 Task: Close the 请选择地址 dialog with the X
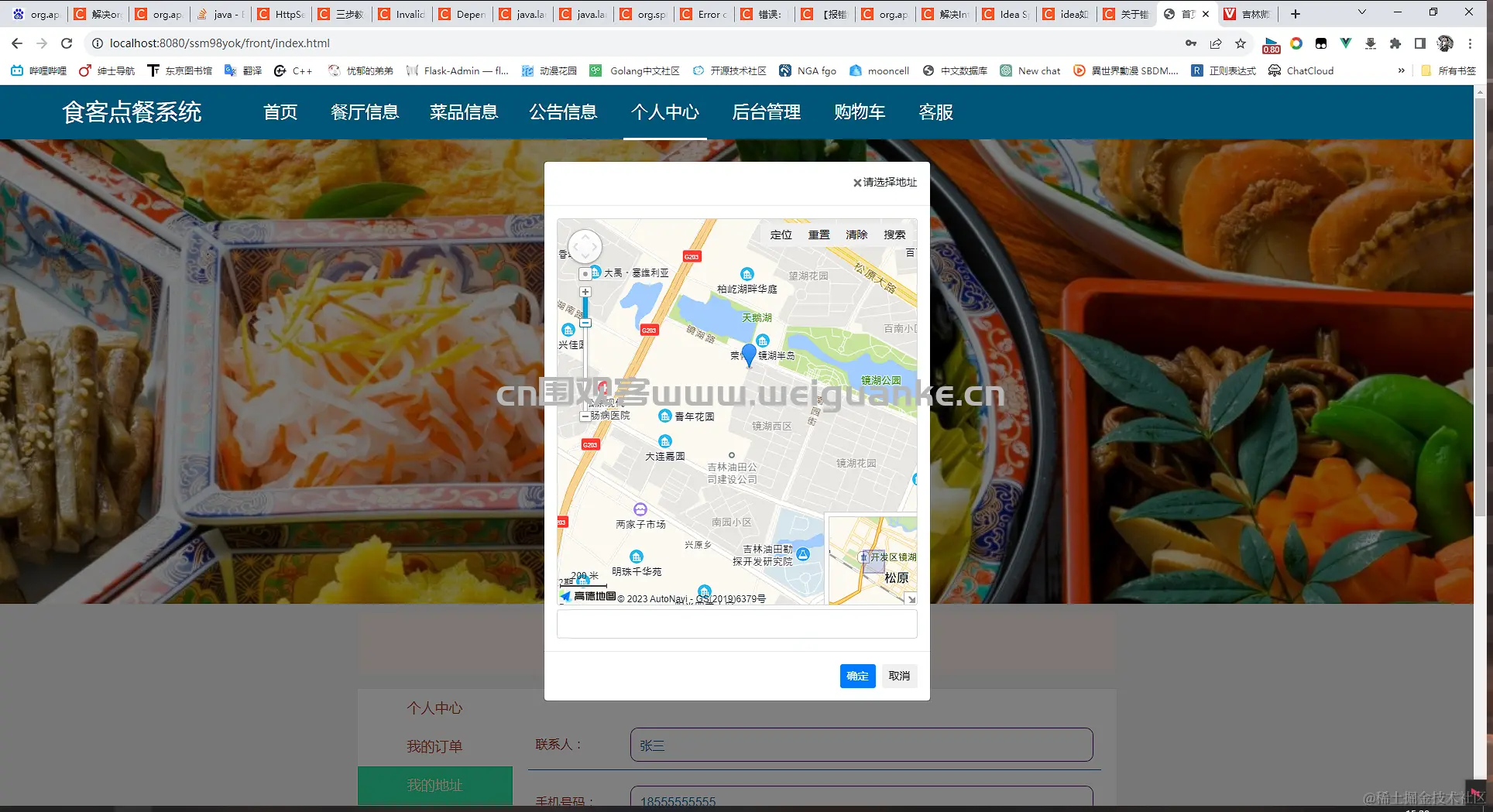pos(857,183)
